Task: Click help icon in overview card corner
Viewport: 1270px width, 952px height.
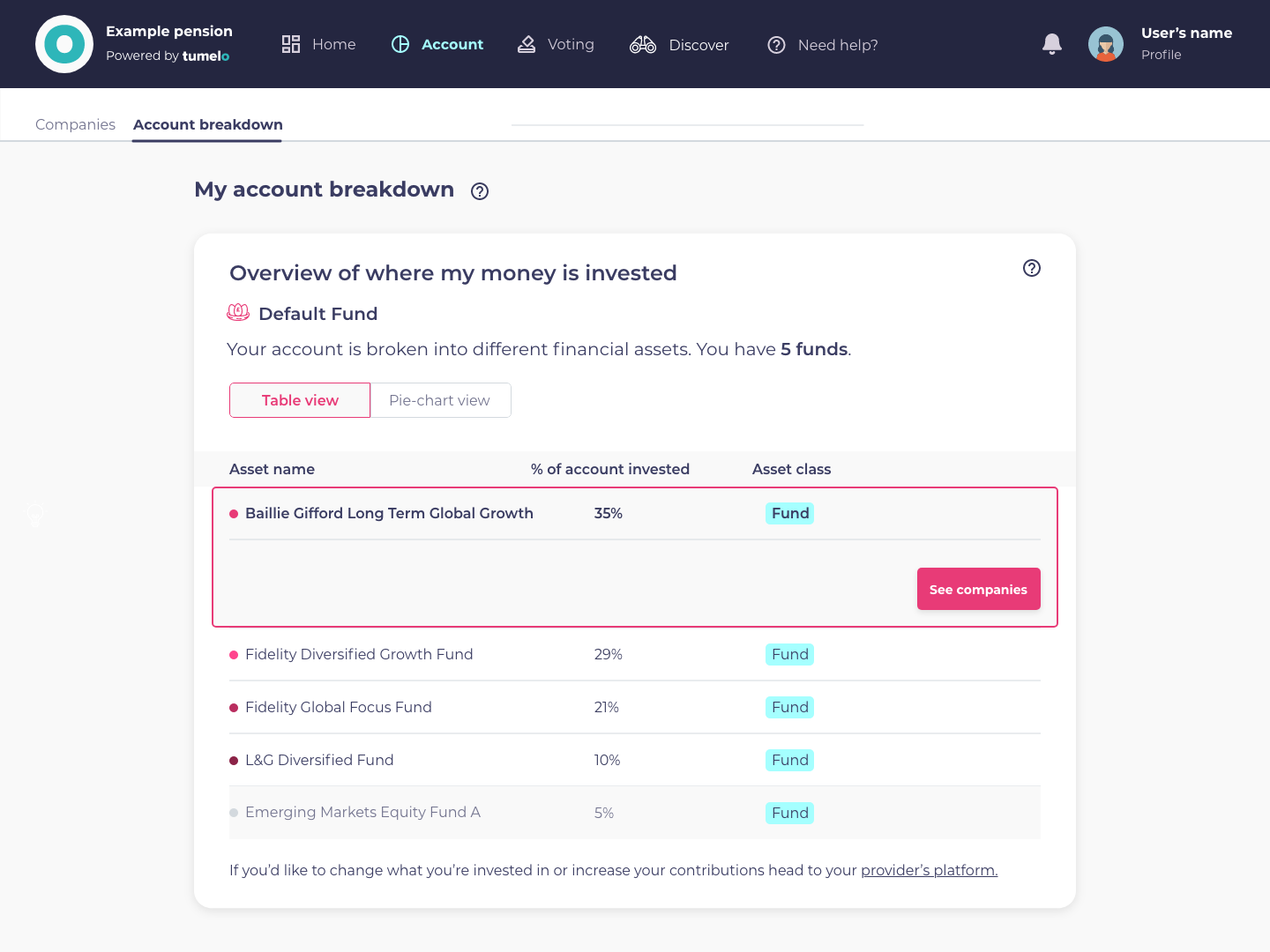Action: (1032, 268)
